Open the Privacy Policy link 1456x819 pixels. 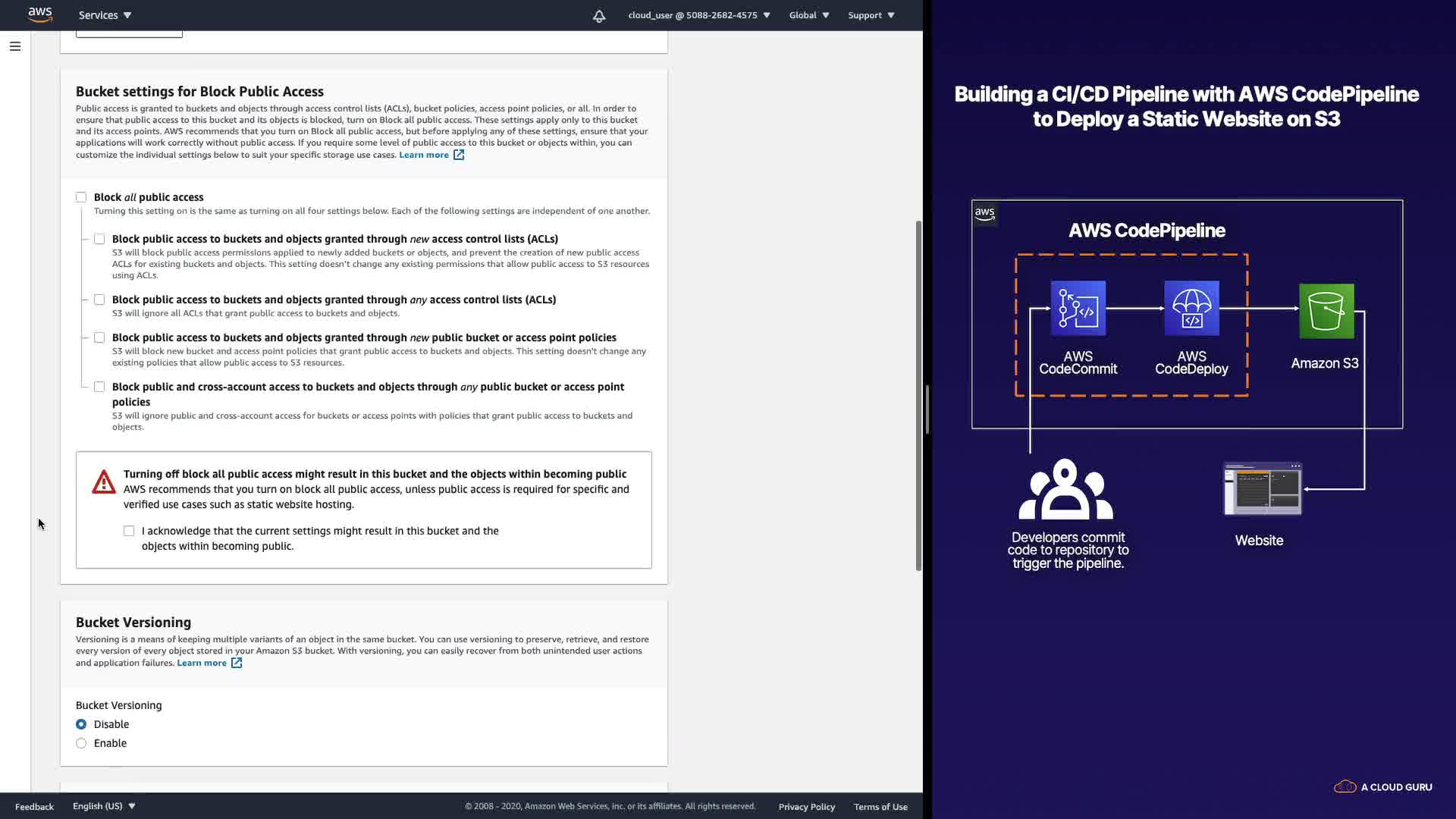[806, 807]
